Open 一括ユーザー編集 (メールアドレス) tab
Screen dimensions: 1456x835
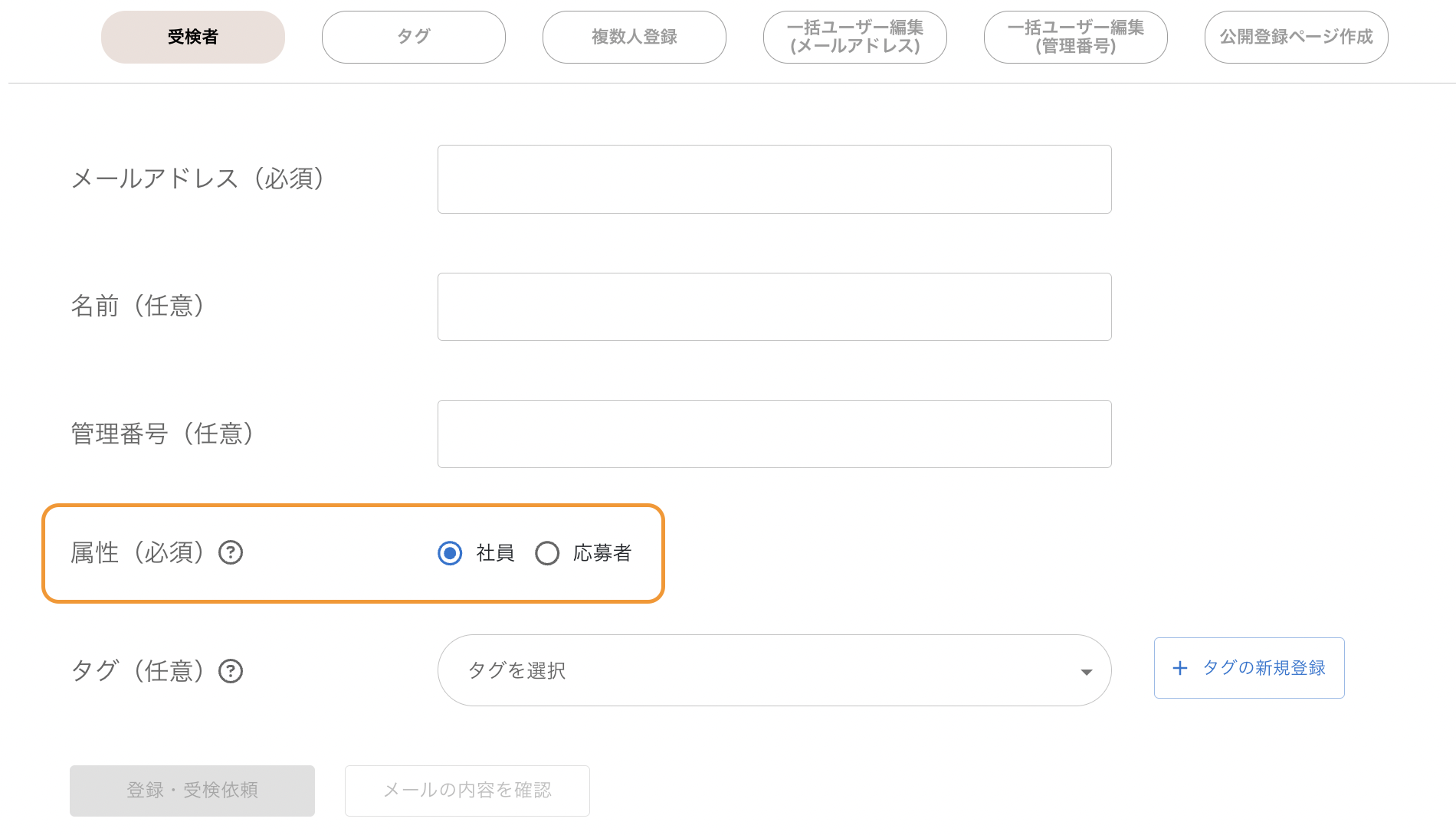(x=855, y=37)
